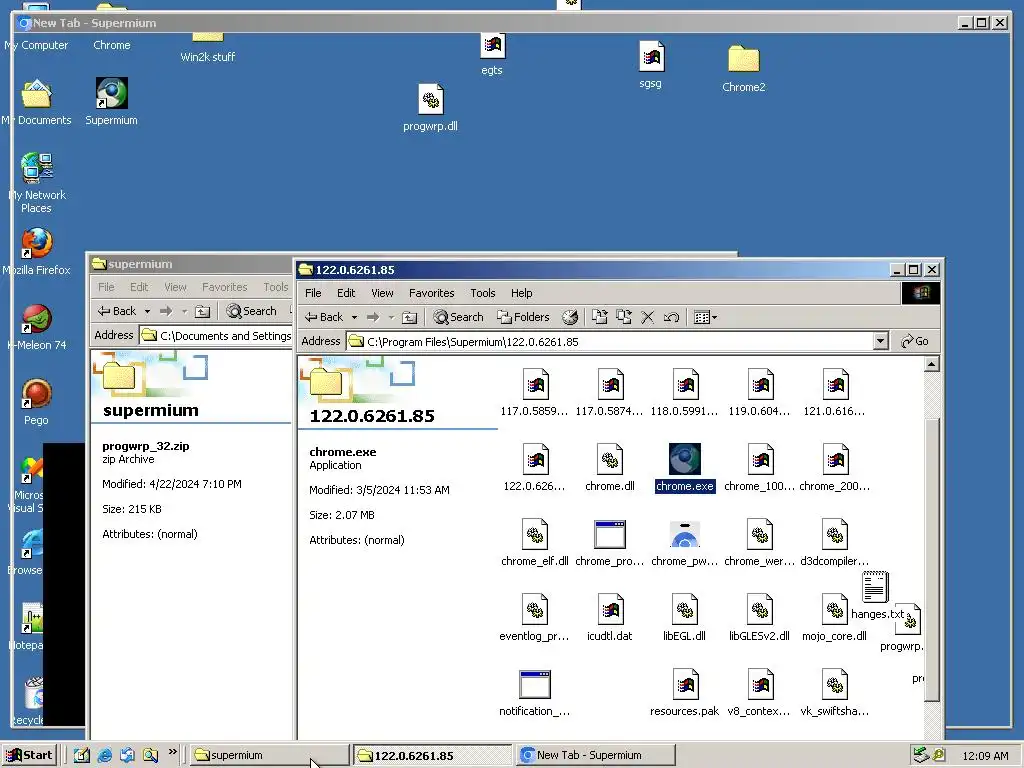Select the Mozilla Firefox desktop icon
This screenshot has height=768, width=1024.
coord(37,251)
